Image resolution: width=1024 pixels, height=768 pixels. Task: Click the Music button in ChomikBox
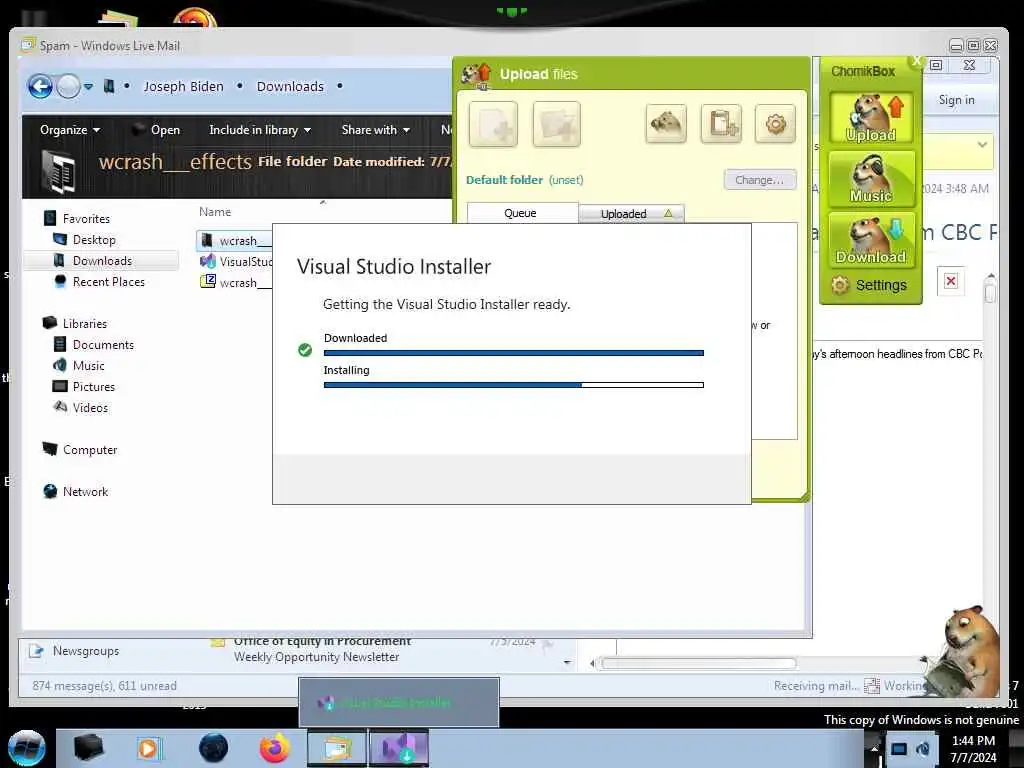[871, 179]
